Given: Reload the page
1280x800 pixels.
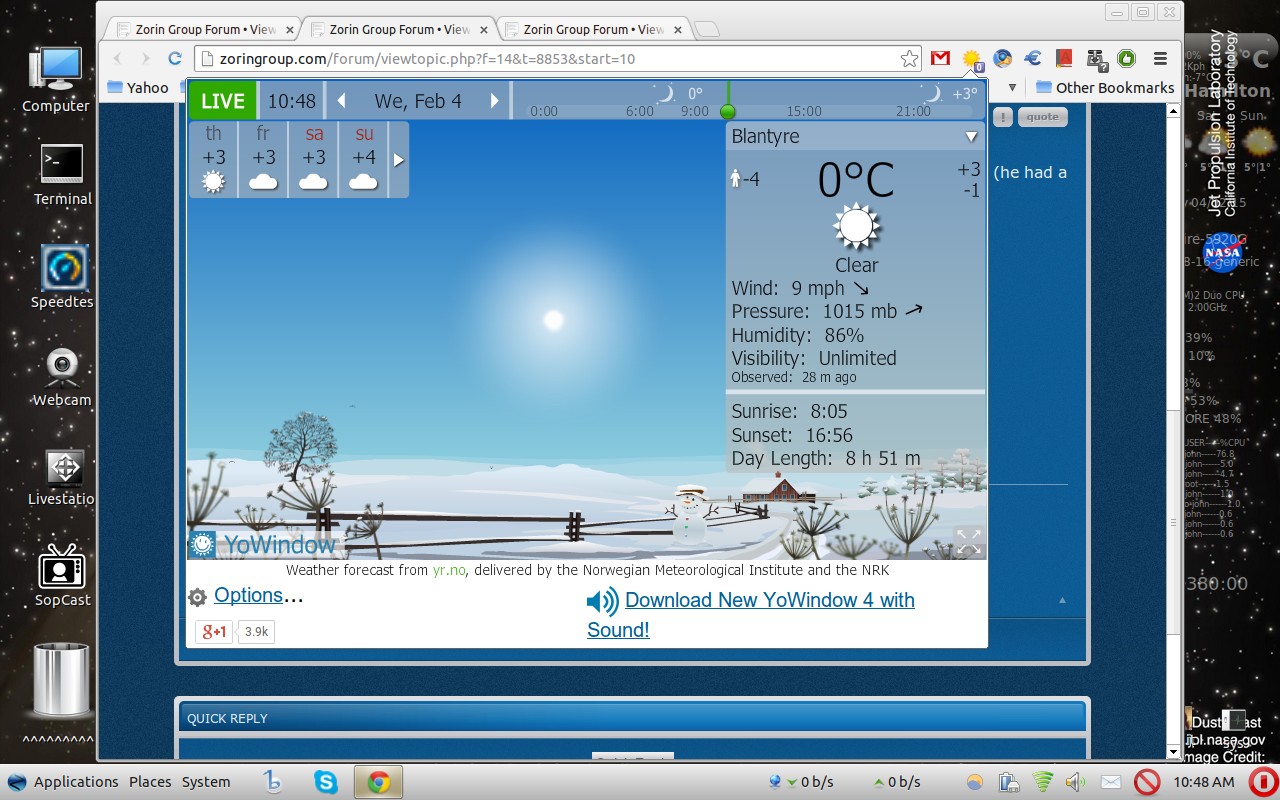Looking at the screenshot, I should click(x=174, y=59).
